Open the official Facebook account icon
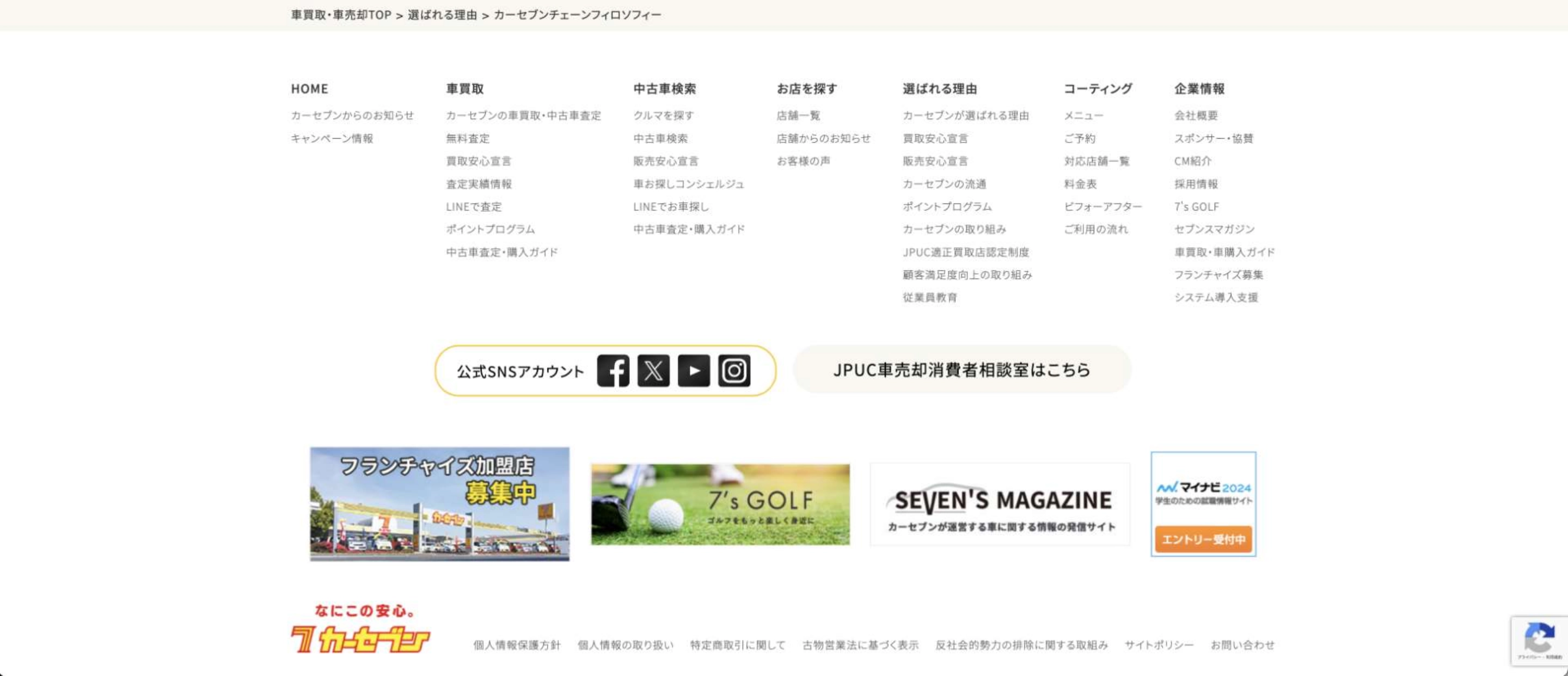The height and width of the screenshot is (676, 1568). coord(612,371)
